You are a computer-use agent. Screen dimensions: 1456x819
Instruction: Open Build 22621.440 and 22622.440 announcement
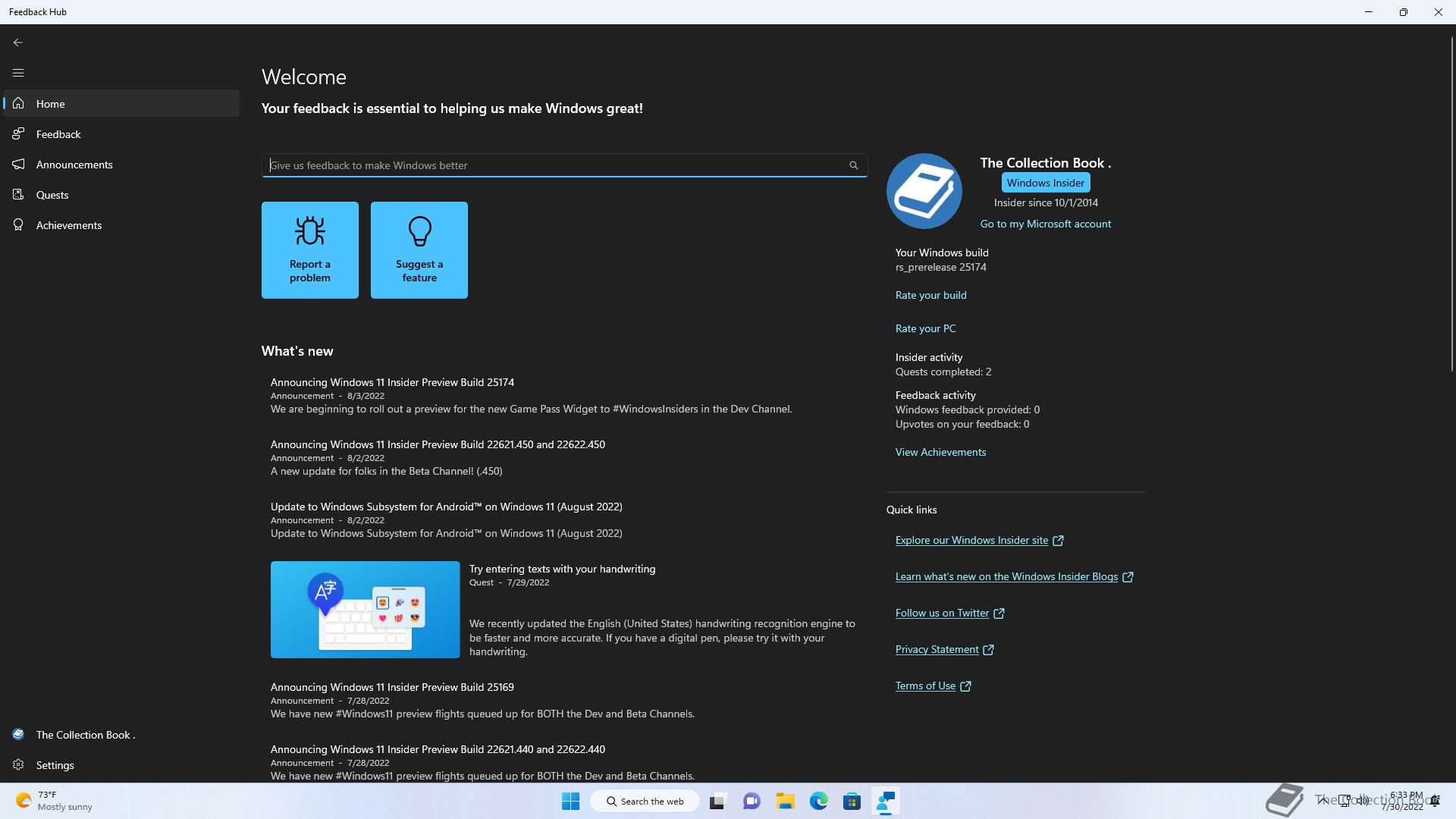[x=565, y=762]
